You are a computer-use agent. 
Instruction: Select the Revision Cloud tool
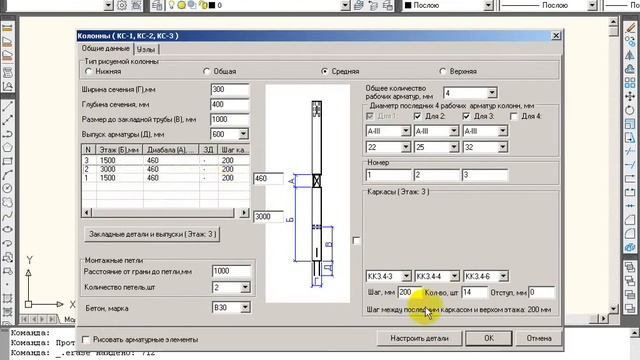[x=7, y=202]
